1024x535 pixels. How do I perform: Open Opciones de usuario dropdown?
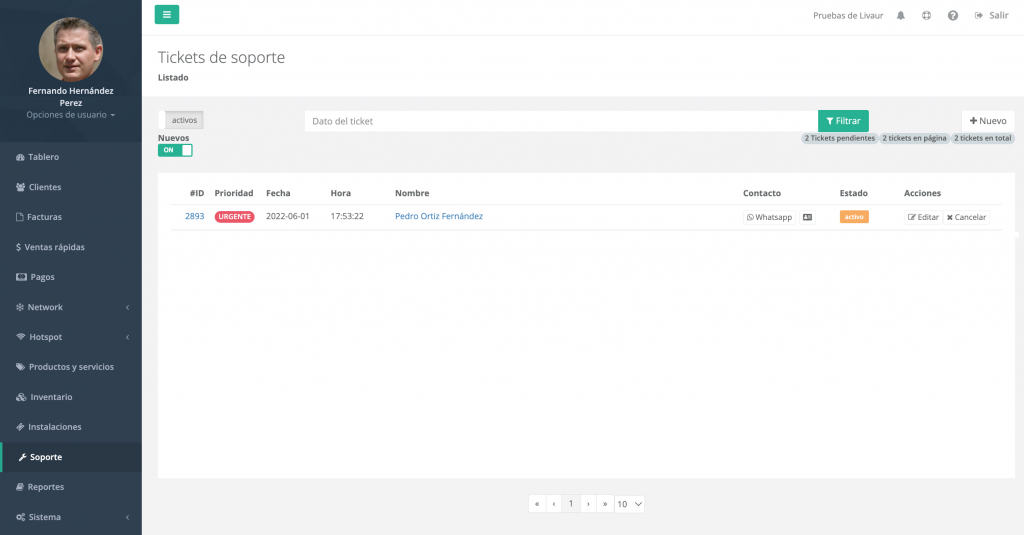click(70, 115)
